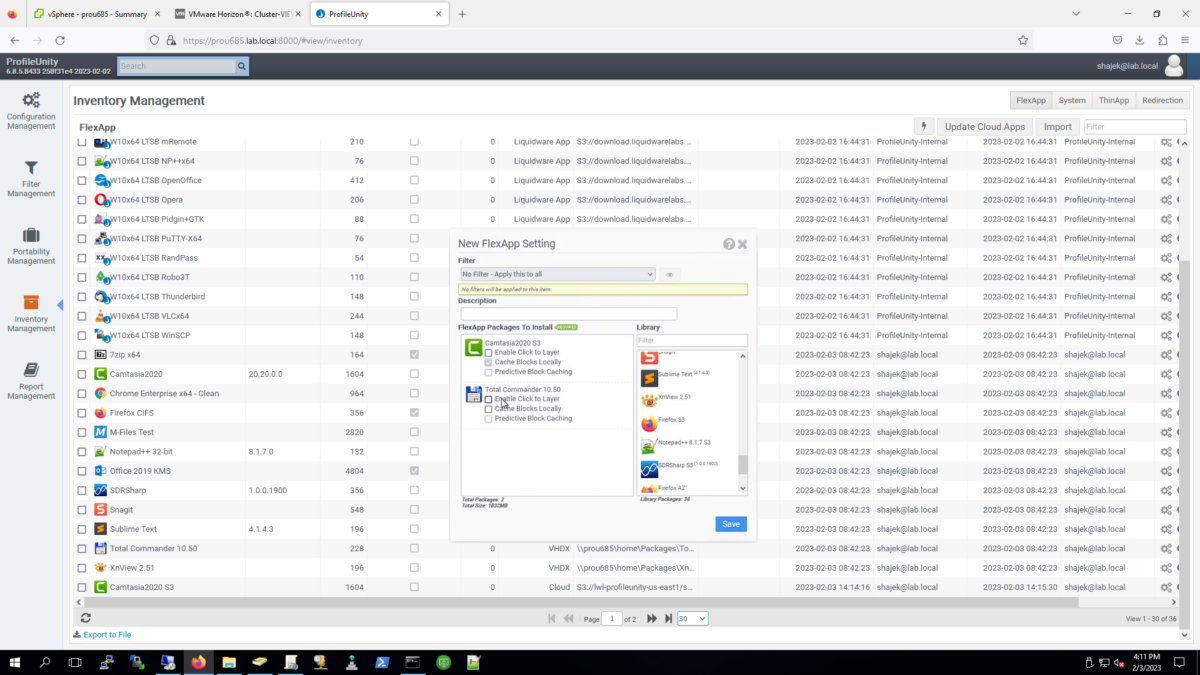Click the Export to File link
Screen dimensions: 1200x675
(x=108, y=634)
